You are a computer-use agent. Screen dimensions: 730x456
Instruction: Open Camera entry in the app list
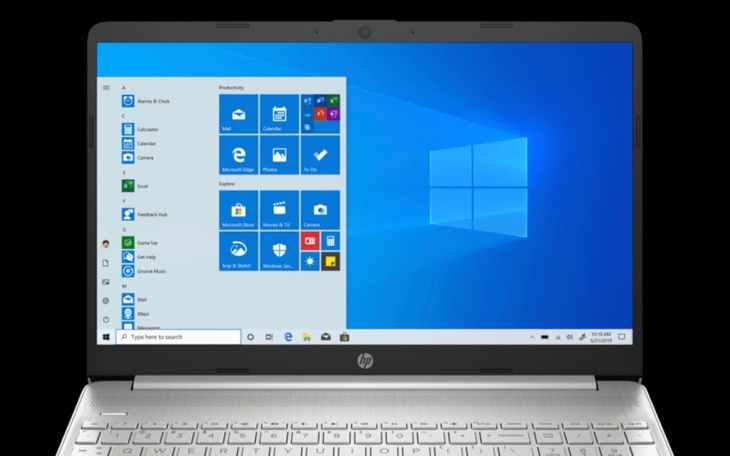pos(138,157)
